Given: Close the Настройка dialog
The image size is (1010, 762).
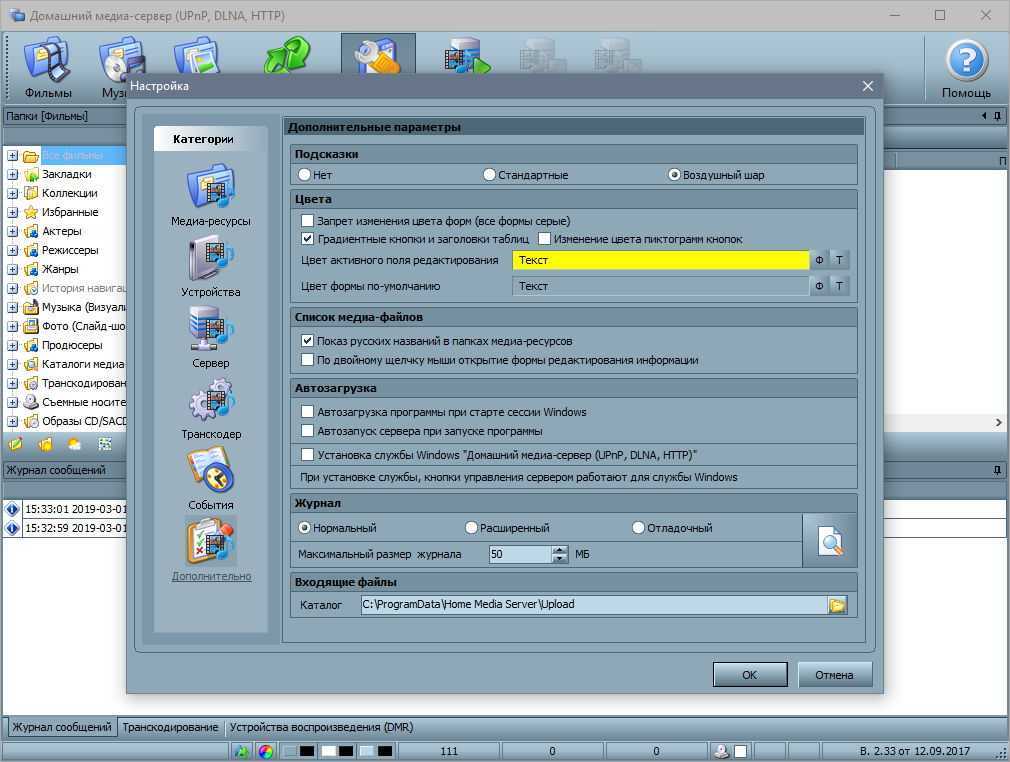Looking at the screenshot, I should pyautogui.click(x=868, y=86).
